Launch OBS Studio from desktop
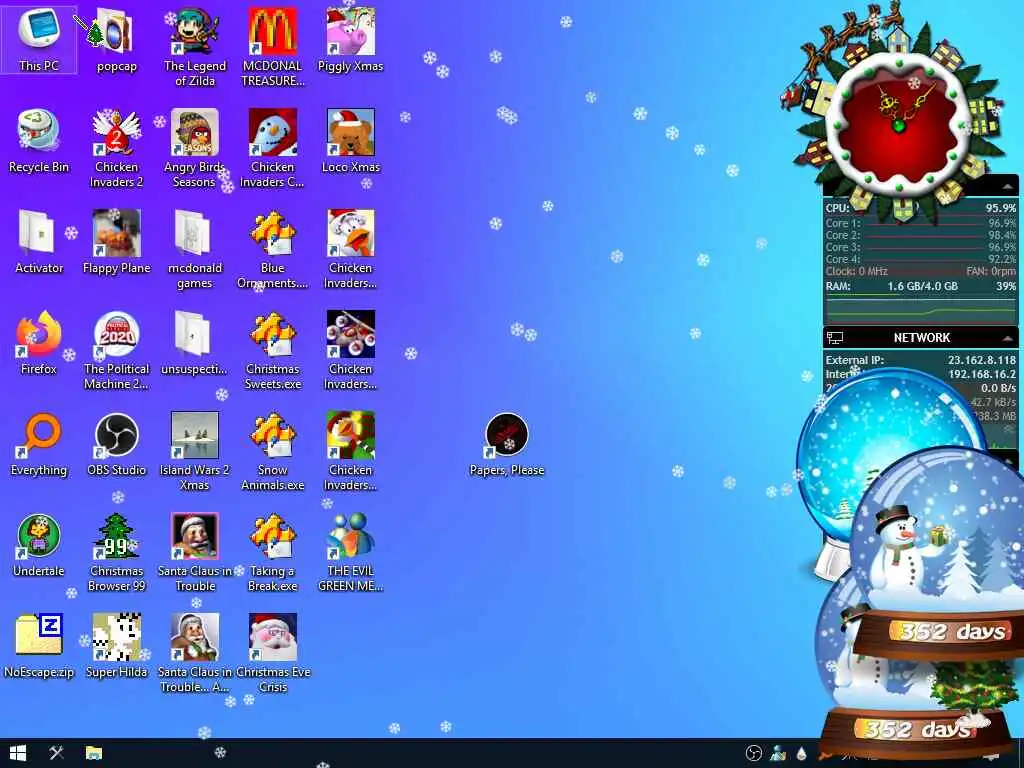The image size is (1024, 768). (116, 444)
